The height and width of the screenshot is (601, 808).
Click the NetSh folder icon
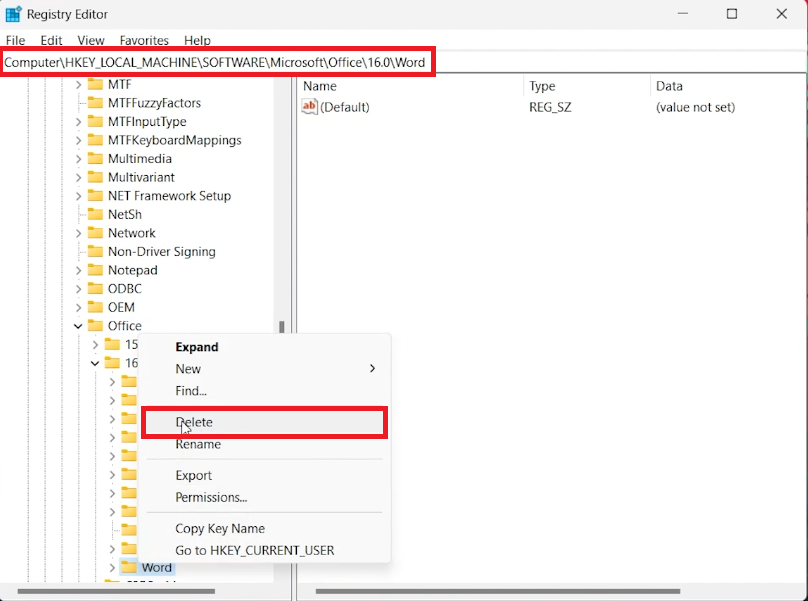(x=95, y=214)
